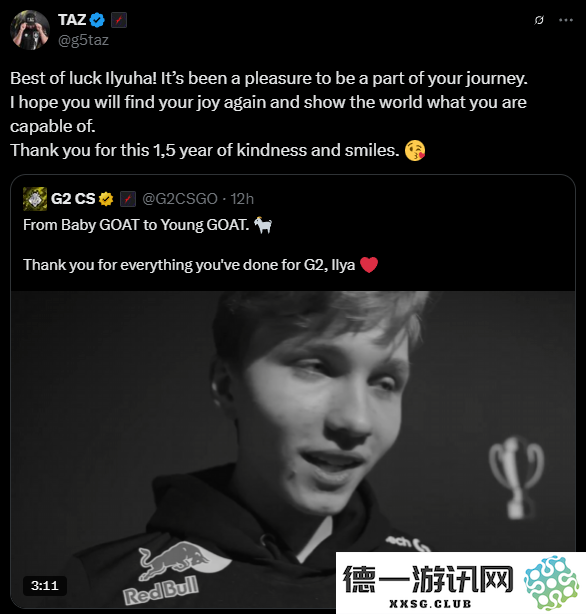586x614 pixels.
Task: Click the 3:11 video duration badge
Action: 45,586
